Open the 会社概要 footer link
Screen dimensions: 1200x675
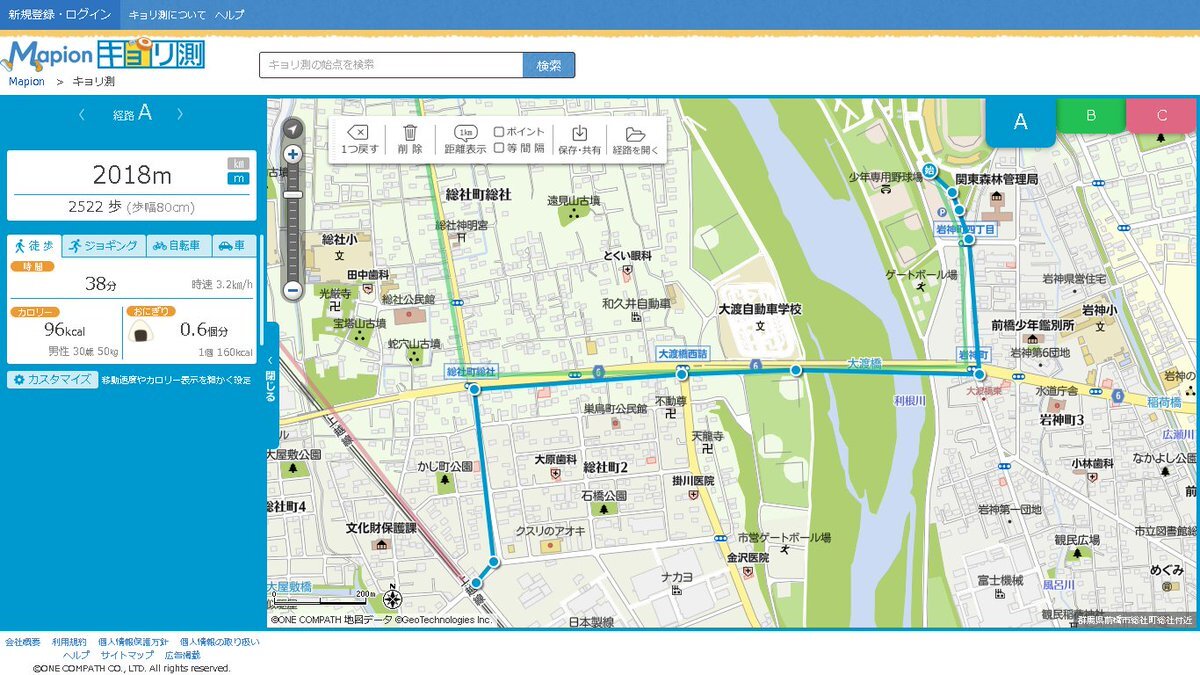(23, 641)
